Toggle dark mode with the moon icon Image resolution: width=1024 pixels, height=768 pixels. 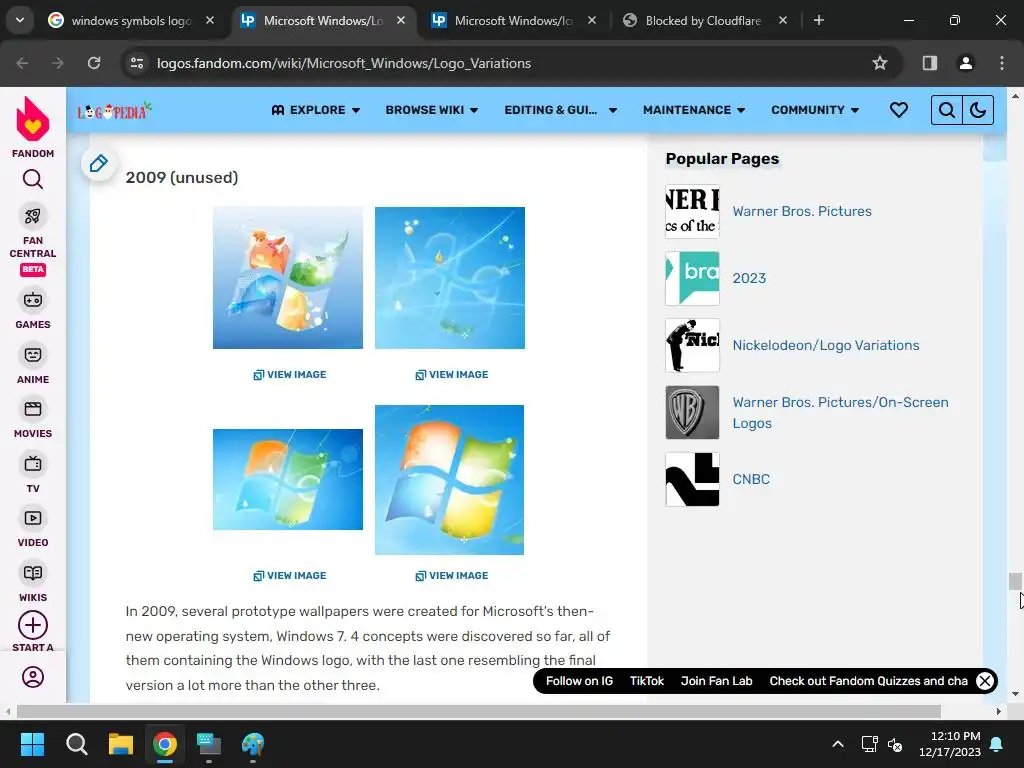[978, 110]
